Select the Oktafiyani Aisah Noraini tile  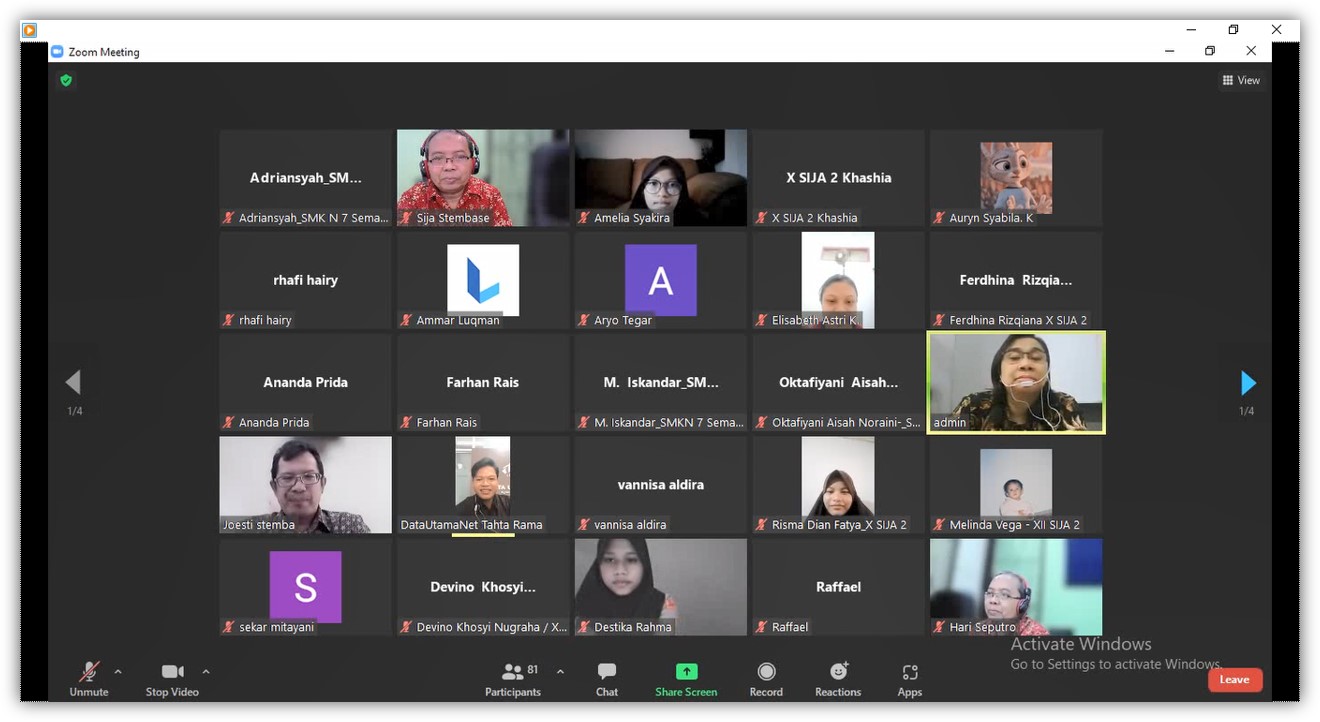tap(838, 382)
